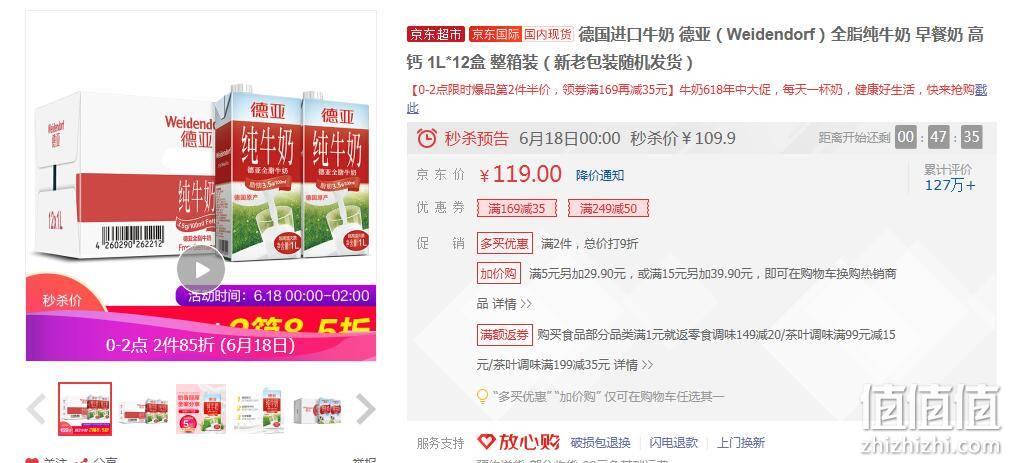The height and width of the screenshot is (463, 1010).
Task: Click the 多买优惠 promotion tag
Action: tap(504, 243)
